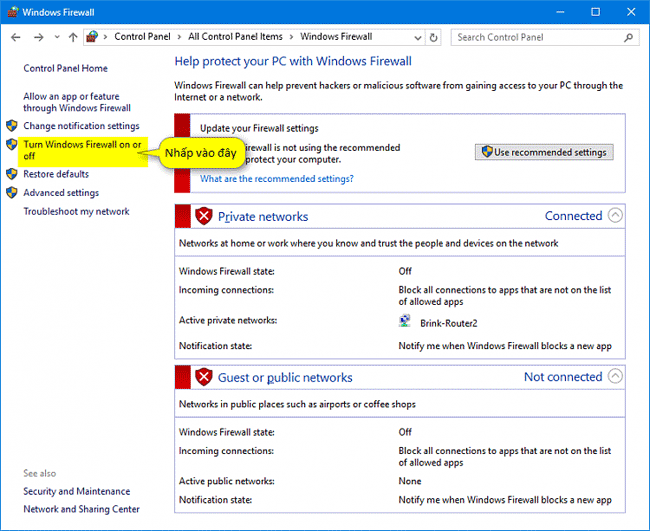Click Help protect your PC with Windows Firewall heading

coord(293,61)
